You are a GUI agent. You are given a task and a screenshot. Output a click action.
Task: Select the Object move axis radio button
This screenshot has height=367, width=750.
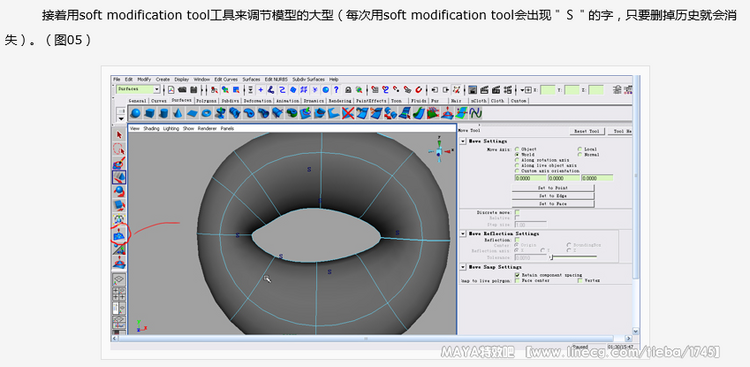coord(517,149)
